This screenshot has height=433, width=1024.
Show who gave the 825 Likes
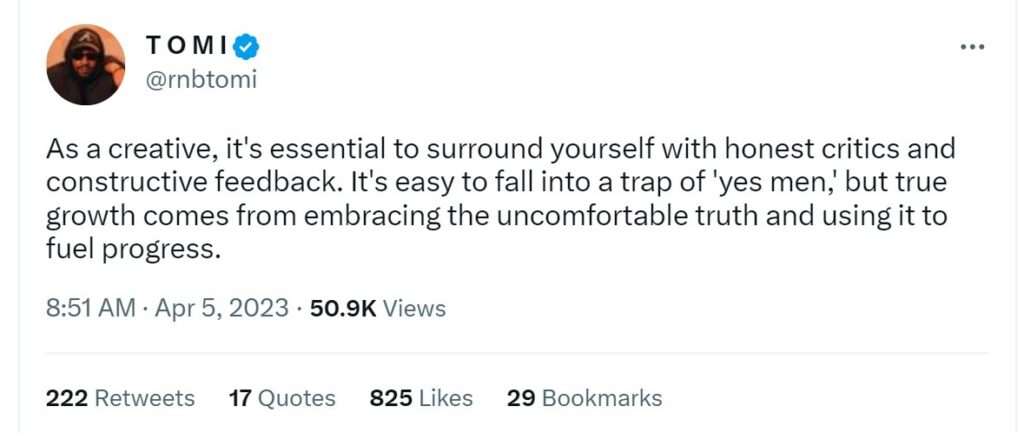pos(421,398)
